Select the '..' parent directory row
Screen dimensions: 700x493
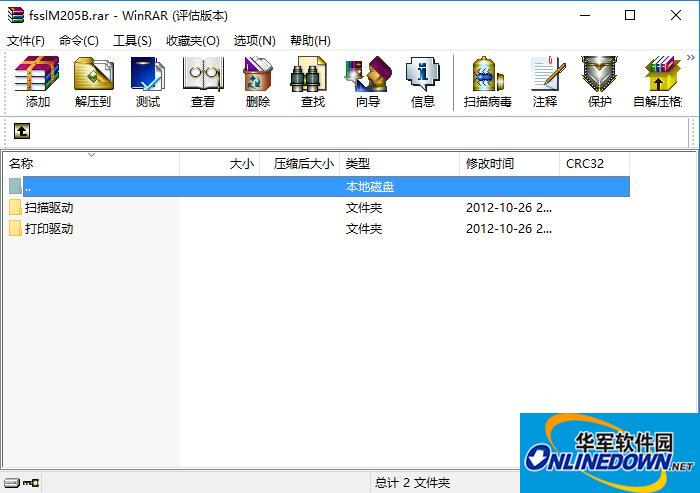click(319, 187)
